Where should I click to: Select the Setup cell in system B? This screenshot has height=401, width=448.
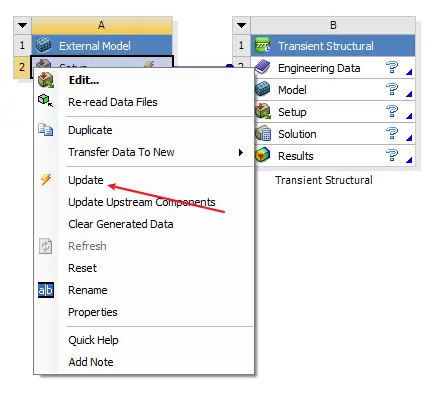pos(333,112)
